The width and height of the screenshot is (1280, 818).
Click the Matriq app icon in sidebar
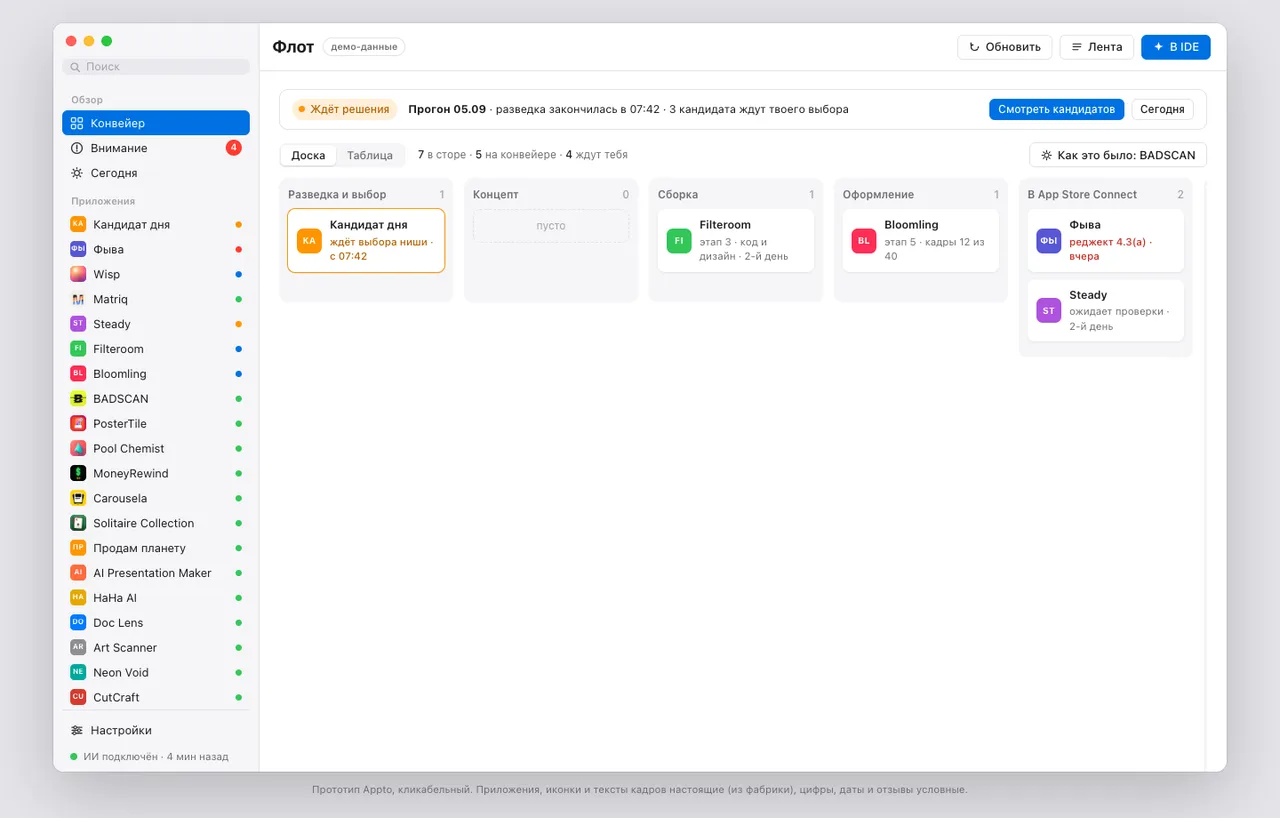[x=78, y=299]
